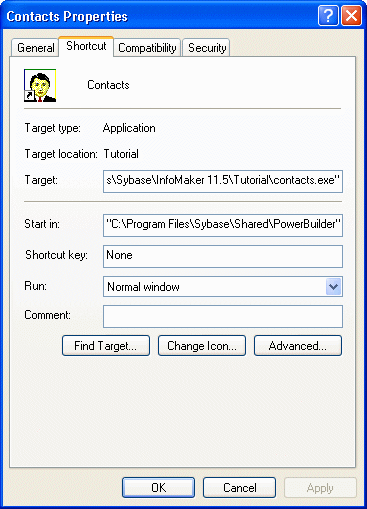Open the Compatibility tab
The width and height of the screenshot is (367, 509).
pos(147,48)
